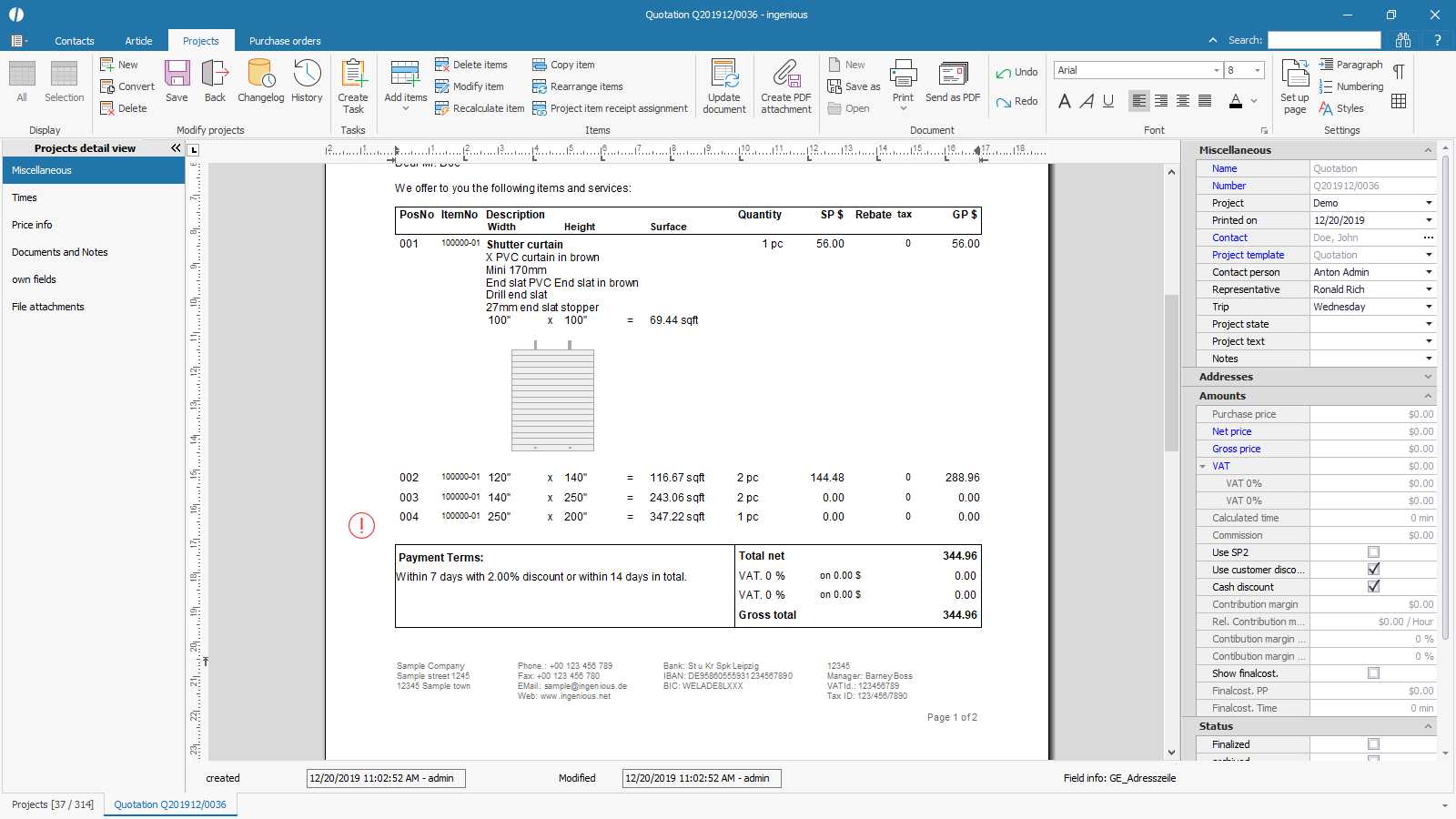Send the document as PDF

[953, 81]
